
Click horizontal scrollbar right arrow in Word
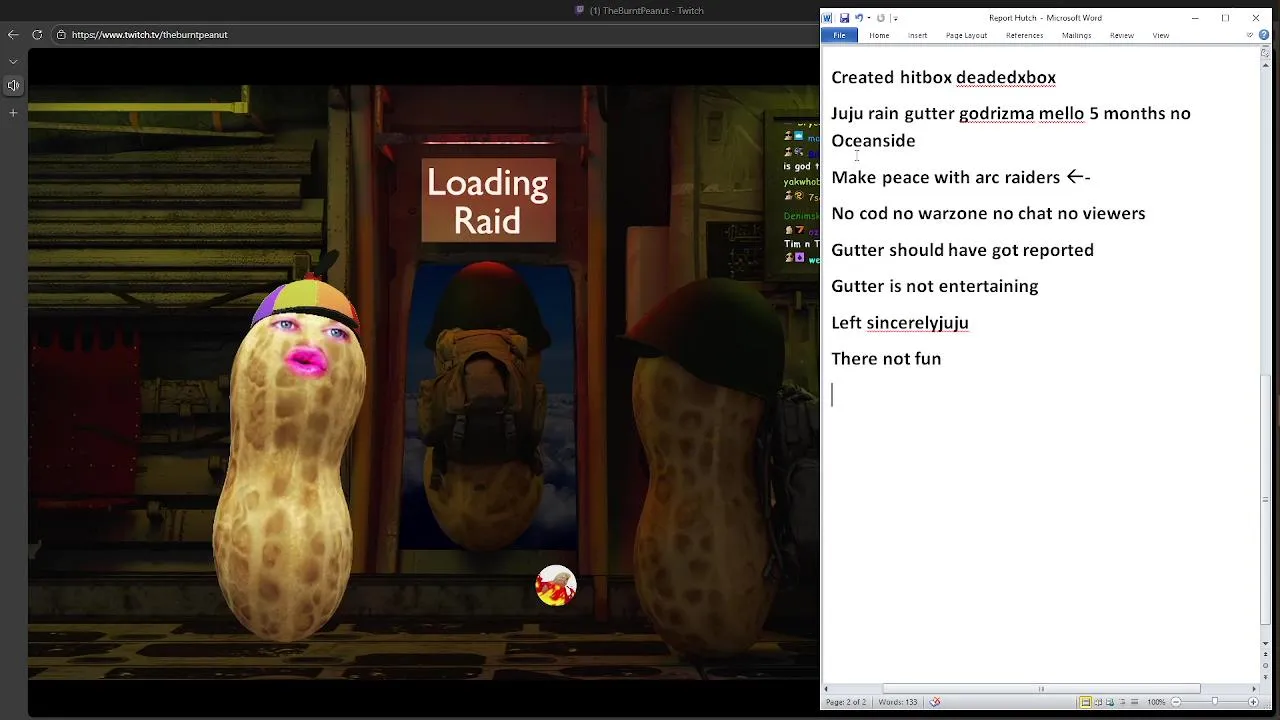[x=1254, y=688]
